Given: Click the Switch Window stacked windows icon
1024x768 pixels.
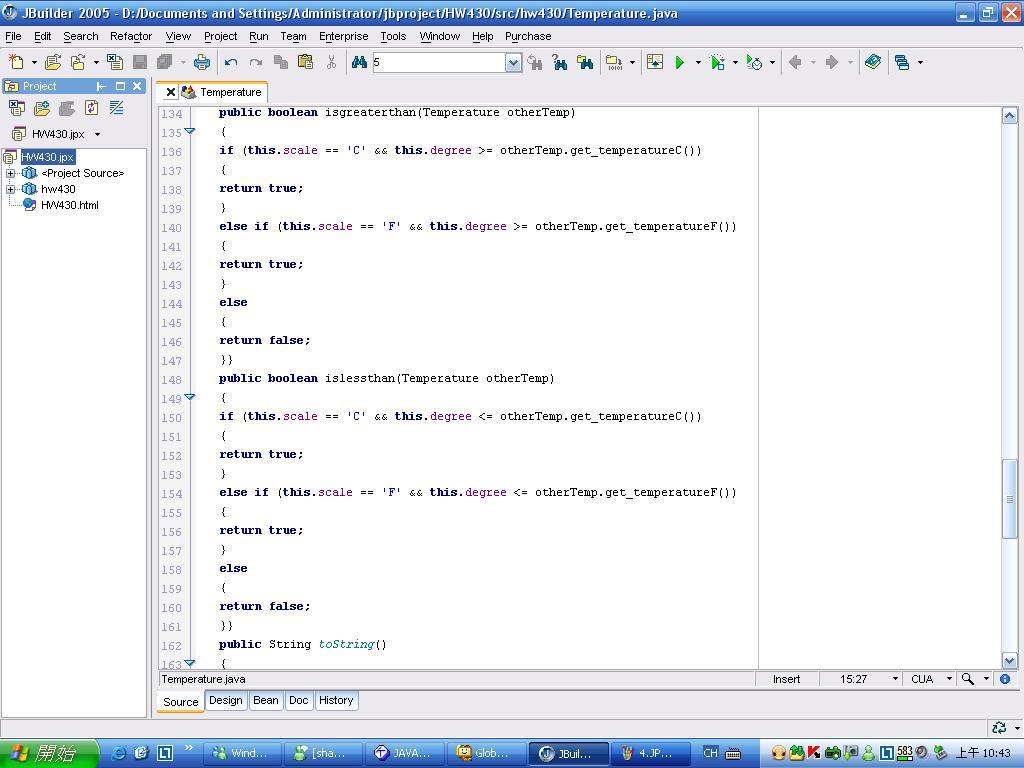Looking at the screenshot, I should pos(902,63).
